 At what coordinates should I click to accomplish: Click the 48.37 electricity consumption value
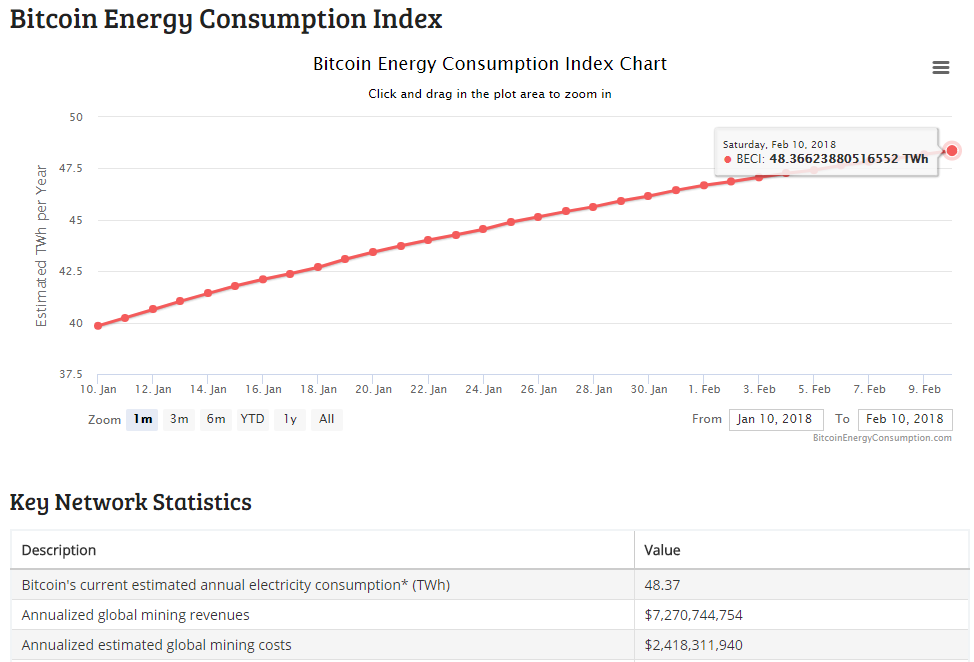(663, 585)
